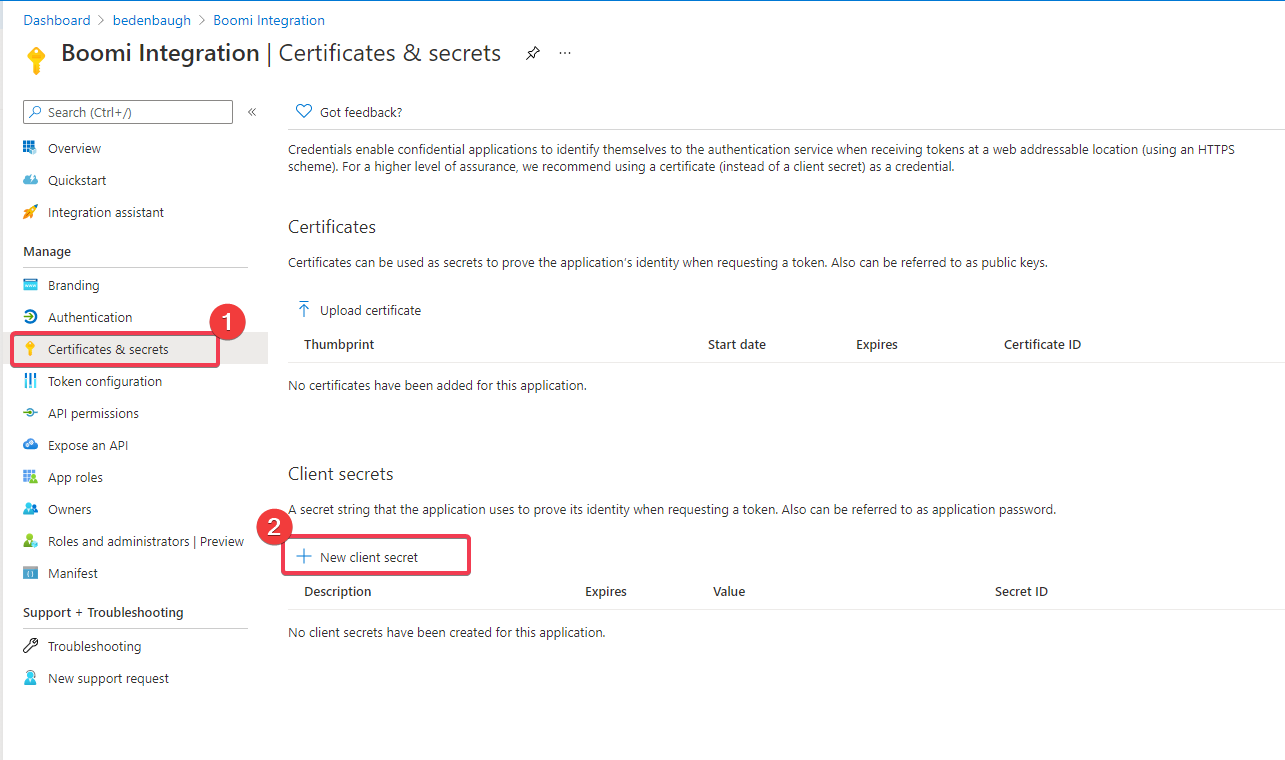The image size is (1285, 760).
Task: Click the bedenbaugh breadcrumb link
Action: (x=152, y=20)
